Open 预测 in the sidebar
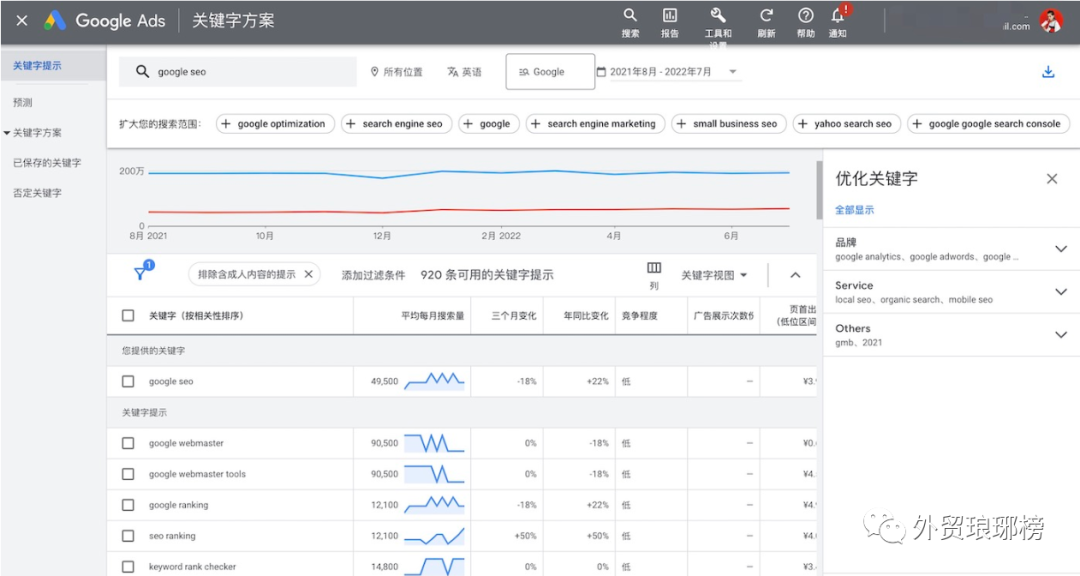The image size is (1080, 576). [23, 103]
